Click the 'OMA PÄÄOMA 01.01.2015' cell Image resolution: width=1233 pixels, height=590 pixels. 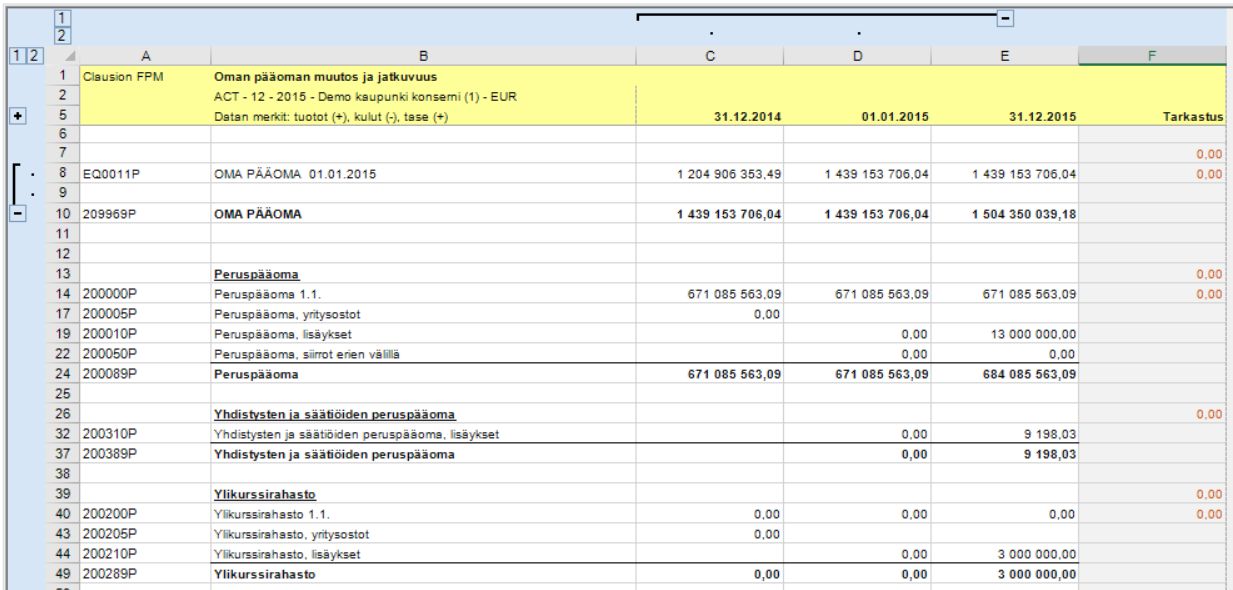pos(424,173)
